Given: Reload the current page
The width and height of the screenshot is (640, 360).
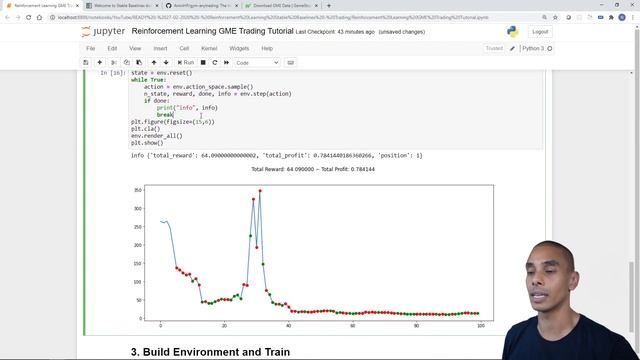Looking at the screenshot, I should [x=29, y=18].
